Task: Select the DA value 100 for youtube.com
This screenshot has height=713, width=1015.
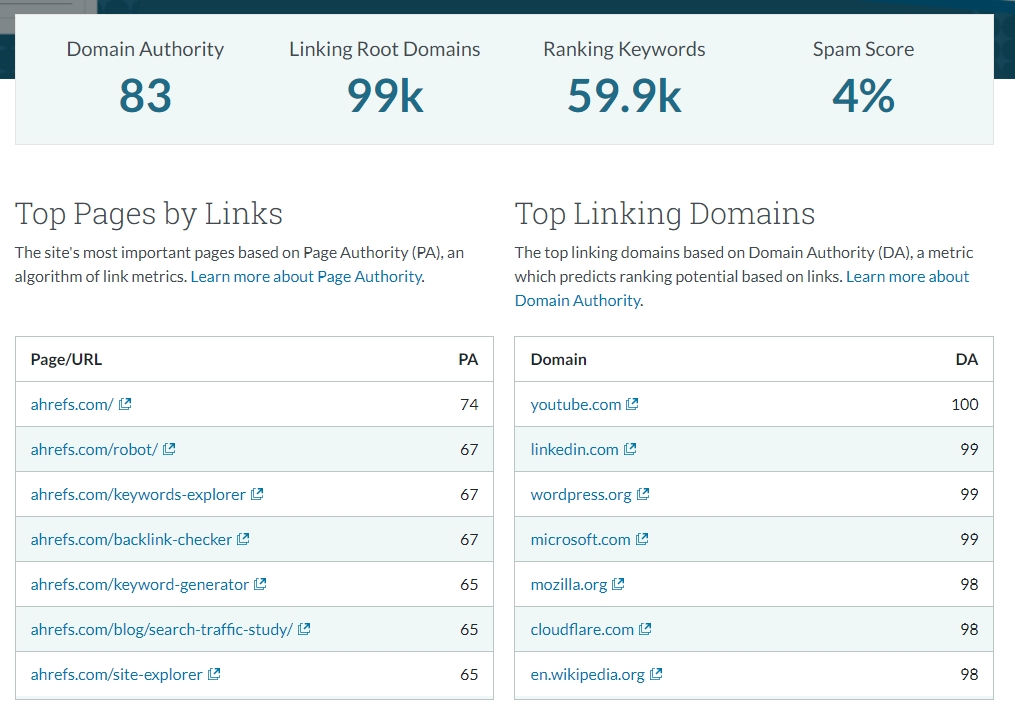Action: pyautogui.click(x=965, y=405)
